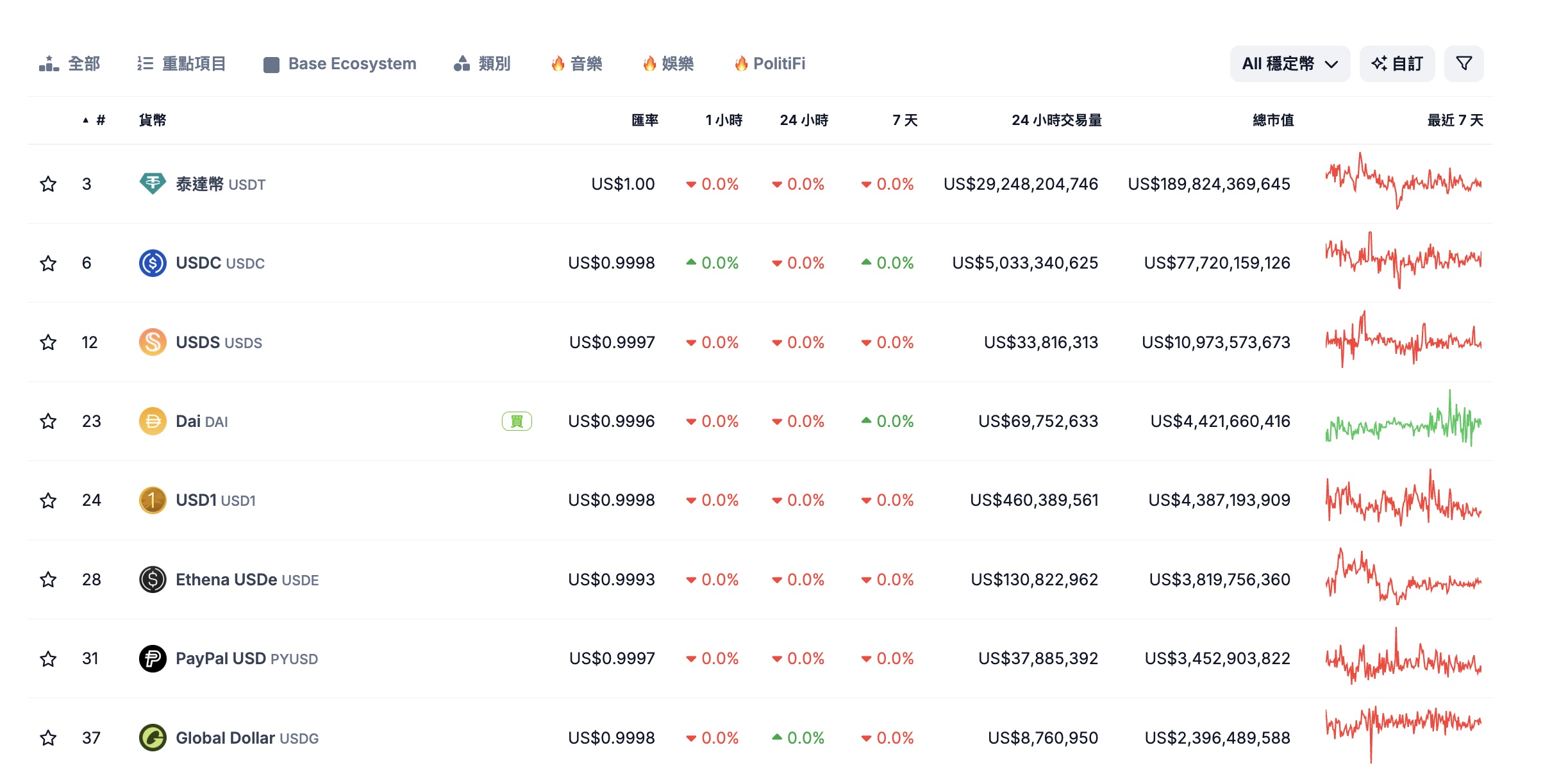Toggle favorite star for USD1

[48, 500]
